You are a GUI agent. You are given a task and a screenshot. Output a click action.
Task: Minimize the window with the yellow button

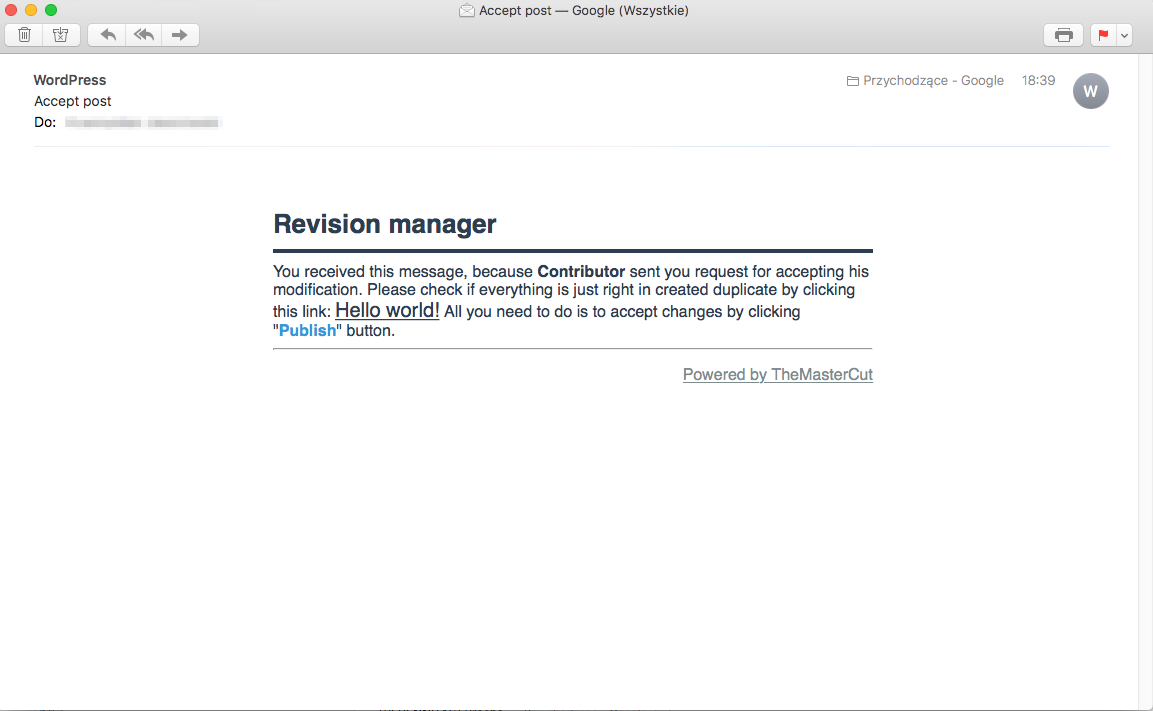click(31, 10)
